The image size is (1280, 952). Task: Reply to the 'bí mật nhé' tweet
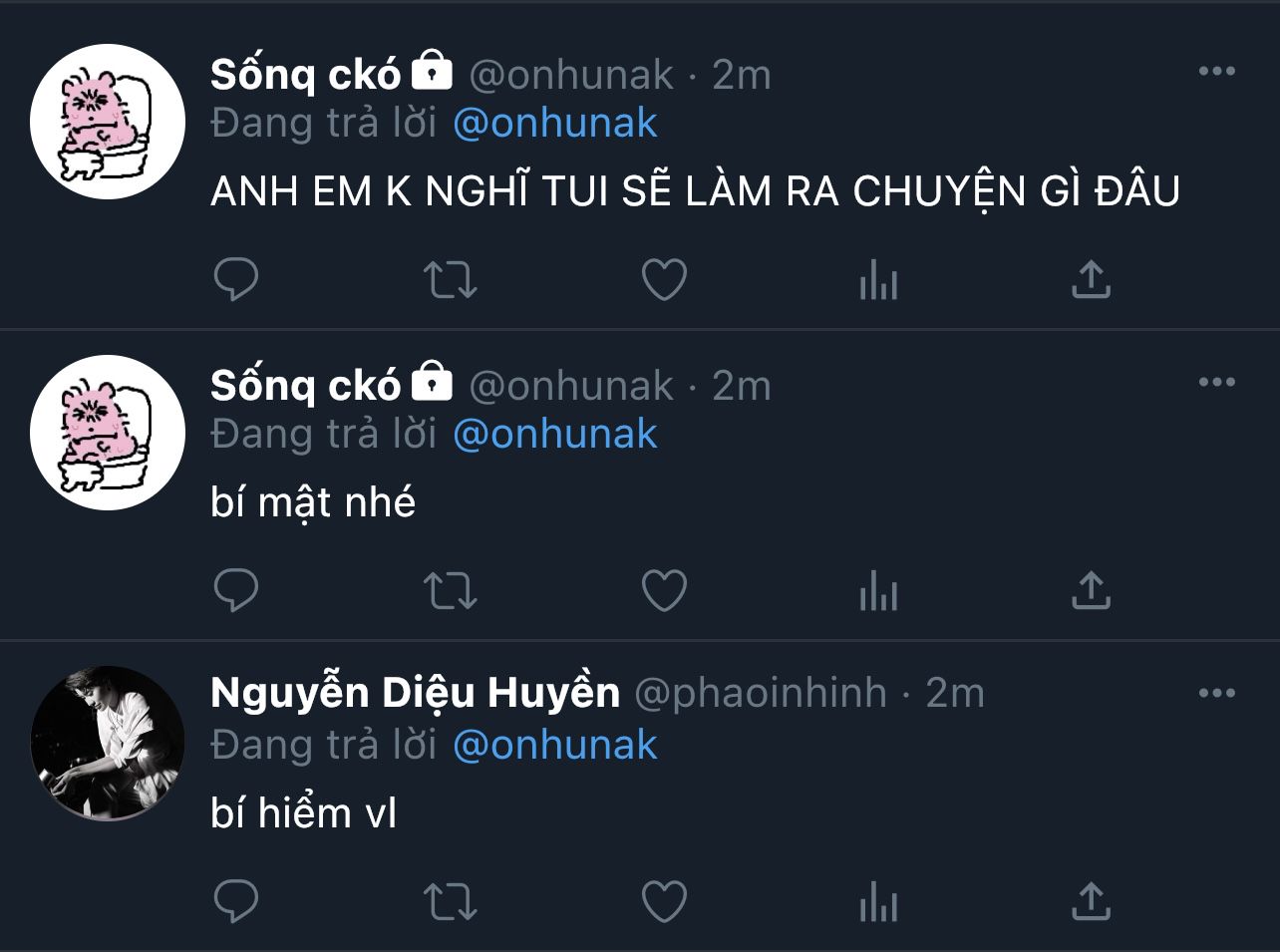point(236,591)
